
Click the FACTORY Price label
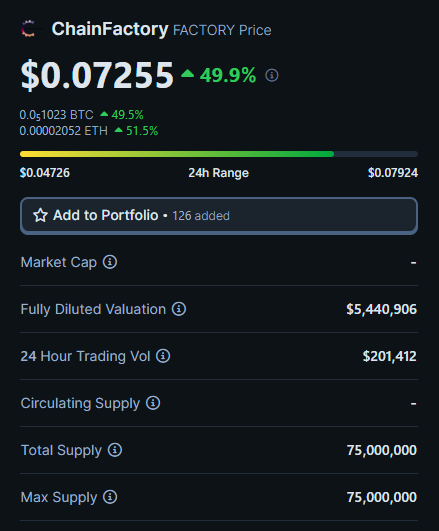[222, 30]
